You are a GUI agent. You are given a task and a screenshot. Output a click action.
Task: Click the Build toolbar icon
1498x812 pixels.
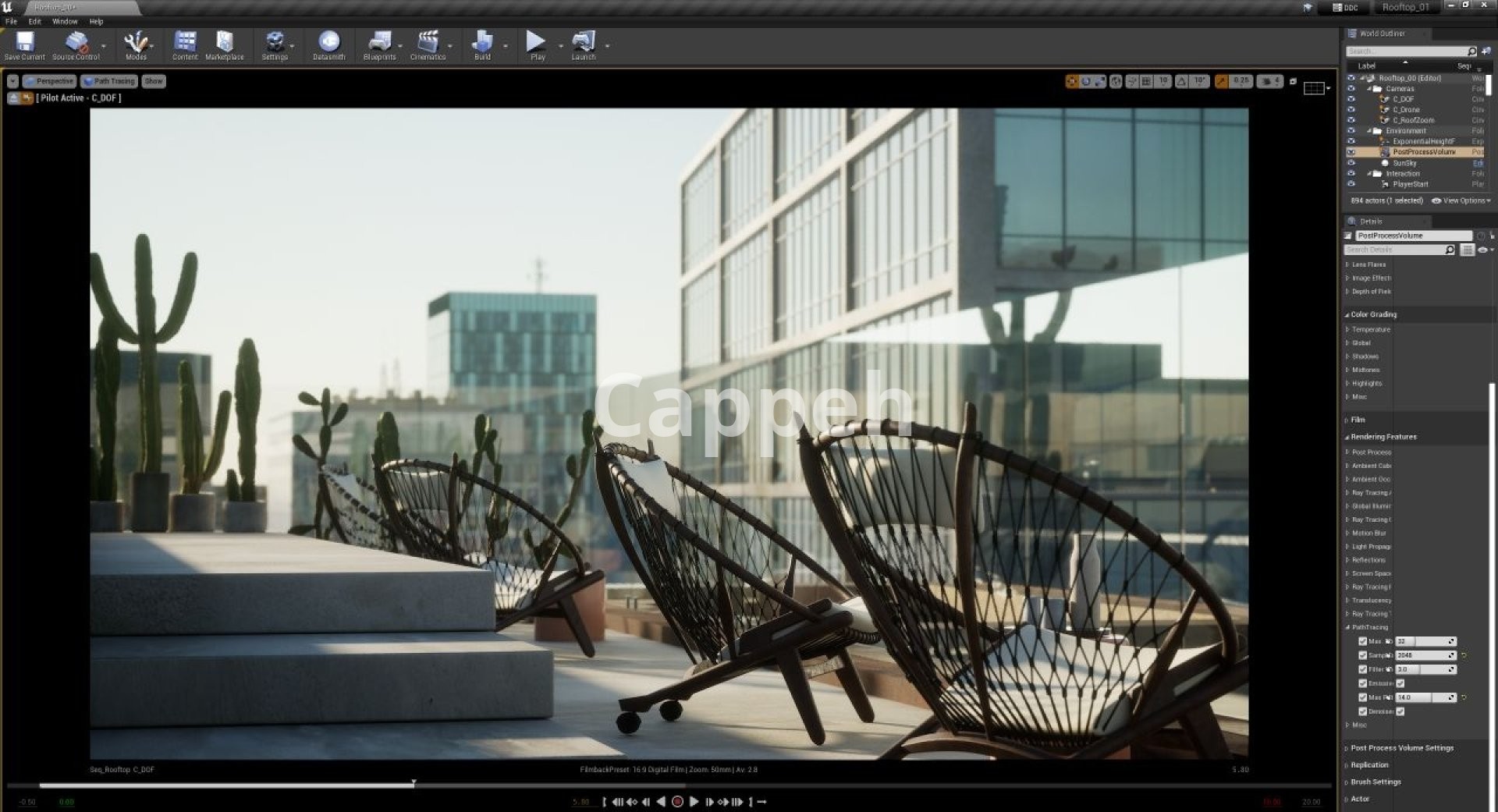click(482, 44)
